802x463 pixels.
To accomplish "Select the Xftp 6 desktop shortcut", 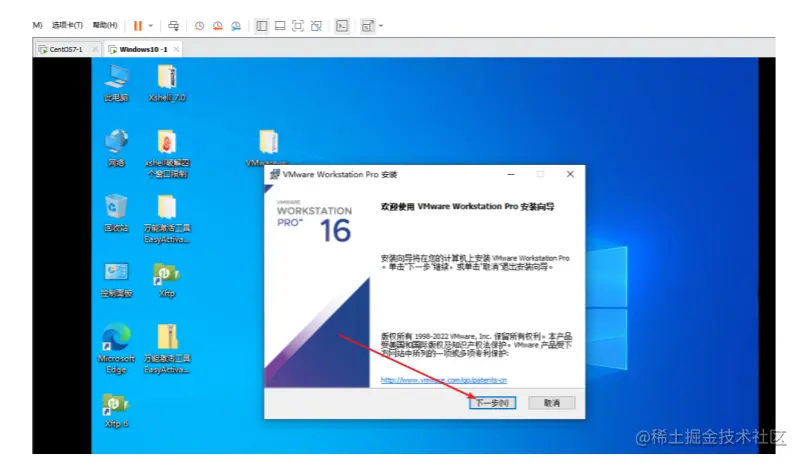I will [116, 411].
